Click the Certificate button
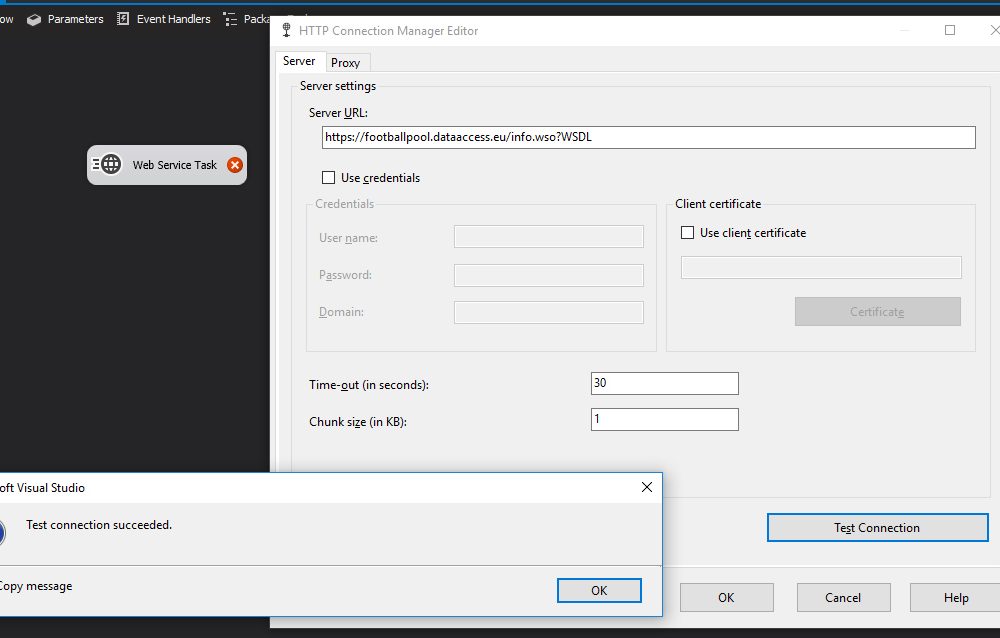Screen dimensions: 1000x638 click(x=878, y=311)
